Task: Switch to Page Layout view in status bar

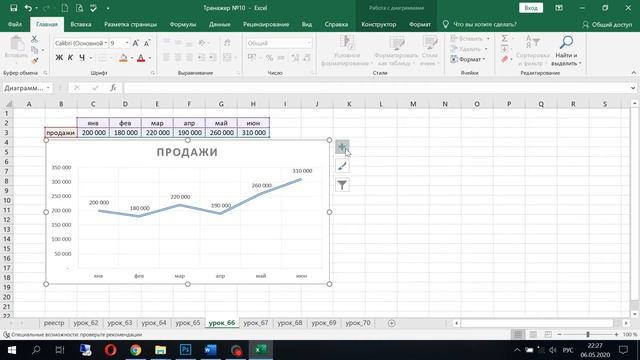Action: click(x=533, y=334)
